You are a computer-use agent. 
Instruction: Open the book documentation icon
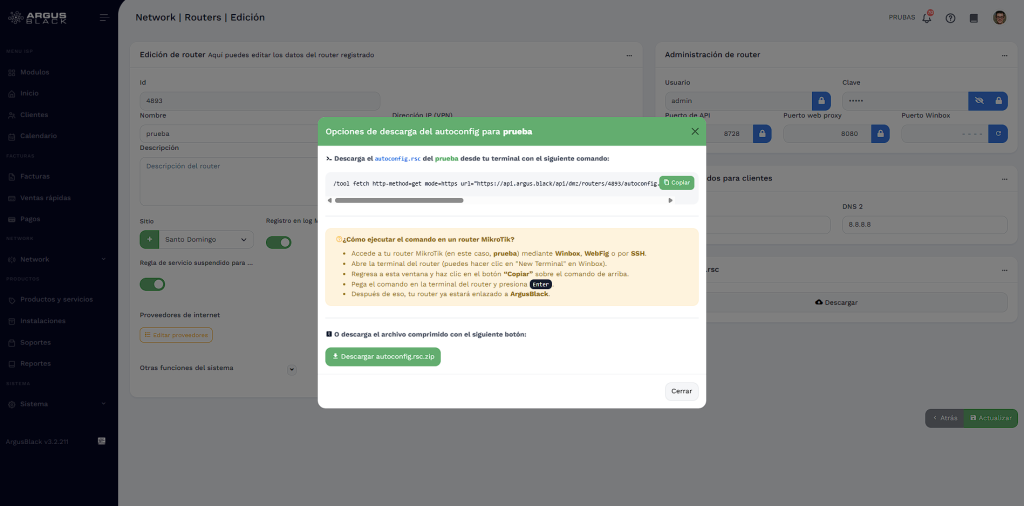point(974,18)
